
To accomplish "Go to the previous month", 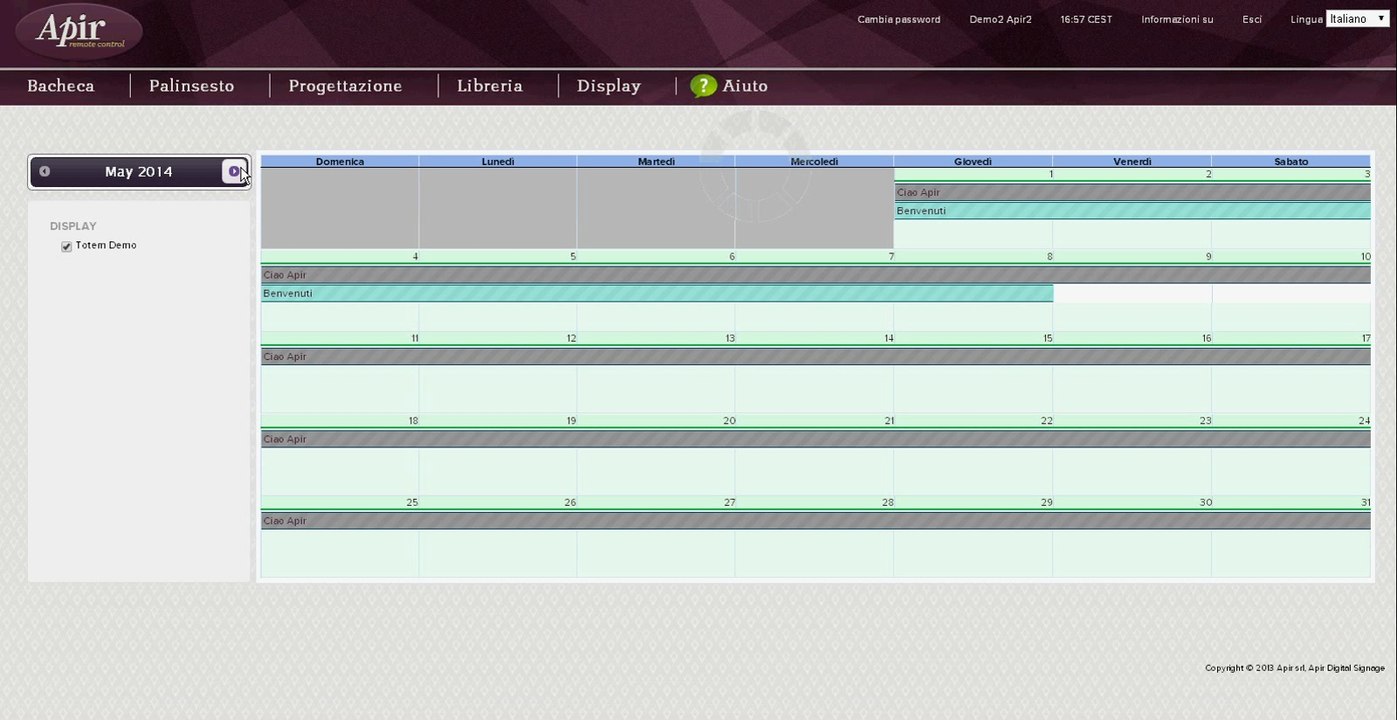I will click(44, 172).
